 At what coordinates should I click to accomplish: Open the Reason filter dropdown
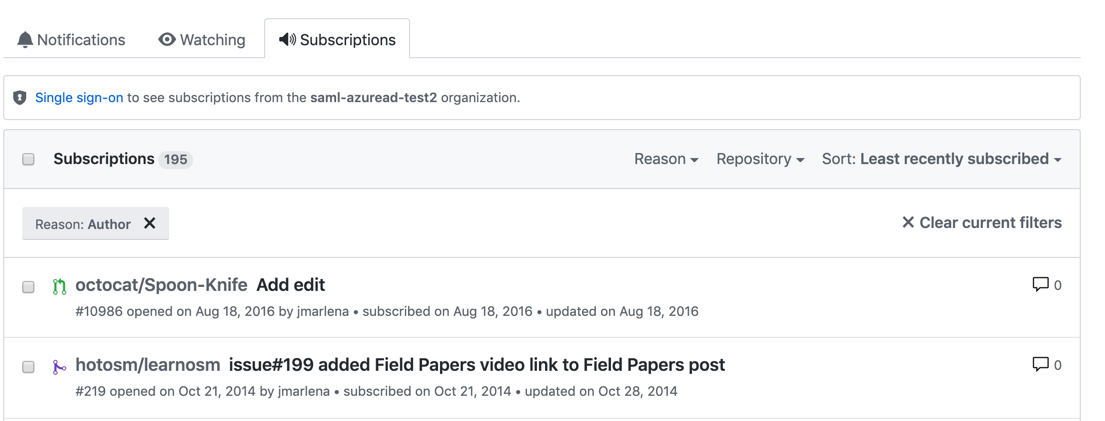click(x=666, y=159)
